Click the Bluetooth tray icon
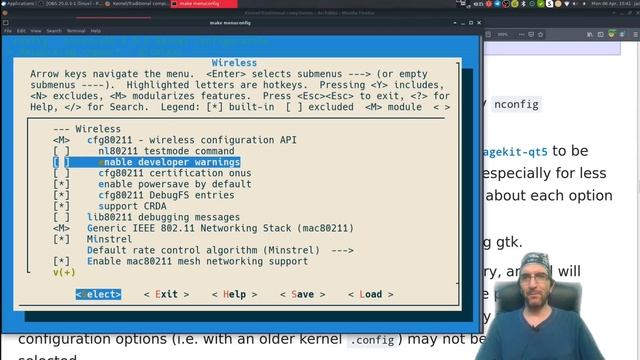The height and width of the screenshot is (360, 640). click(523, 4)
